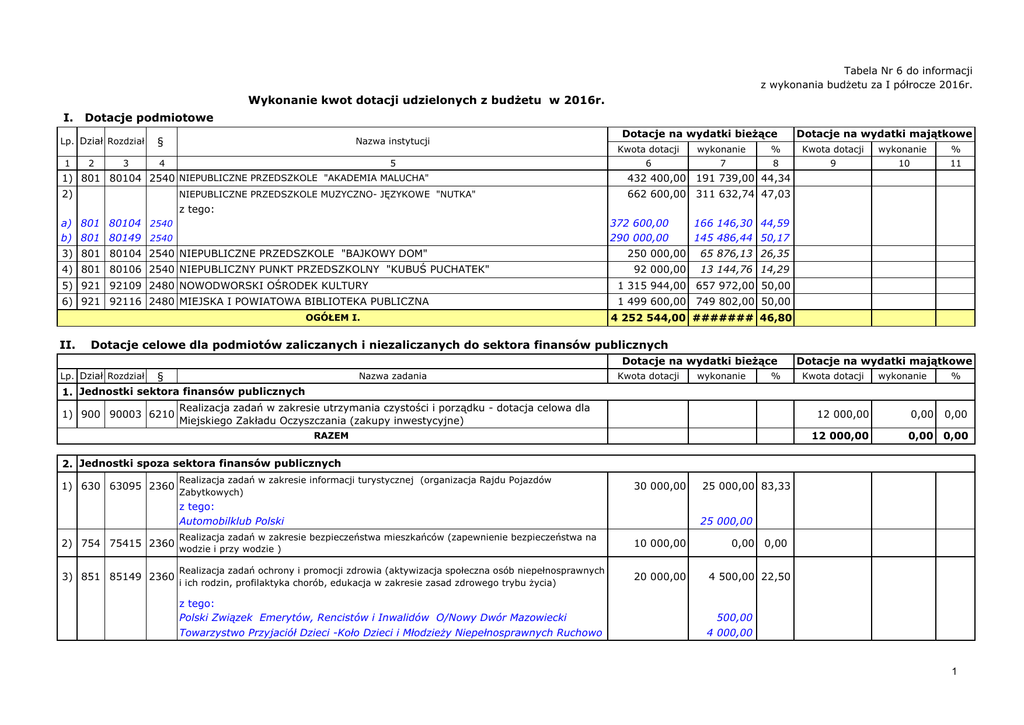Select "MIEJSKA I POWIATOWA BIBLIOTEKA PUBLICZNA" cell

coord(304,301)
